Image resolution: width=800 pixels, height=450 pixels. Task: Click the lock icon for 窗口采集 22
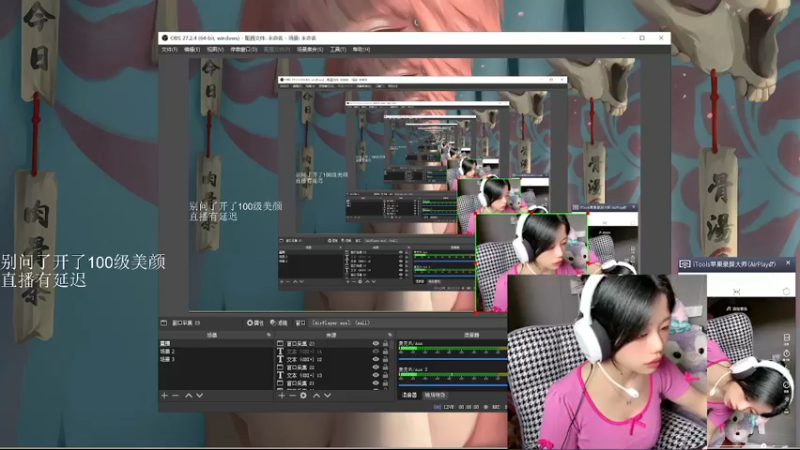(385, 367)
